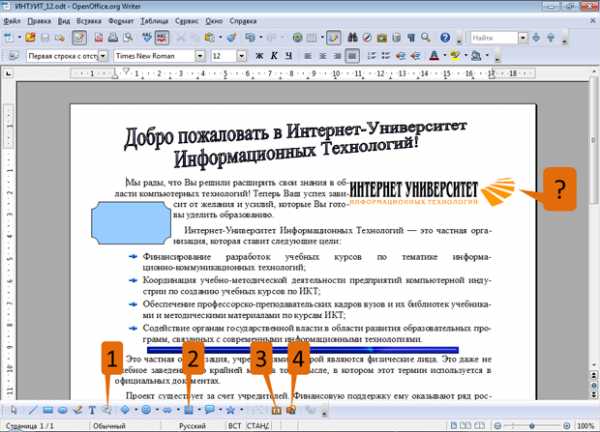This screenshot has width=600, height=432.
Task: Open the Вставка menu
Action: click(x=89, y=21)
